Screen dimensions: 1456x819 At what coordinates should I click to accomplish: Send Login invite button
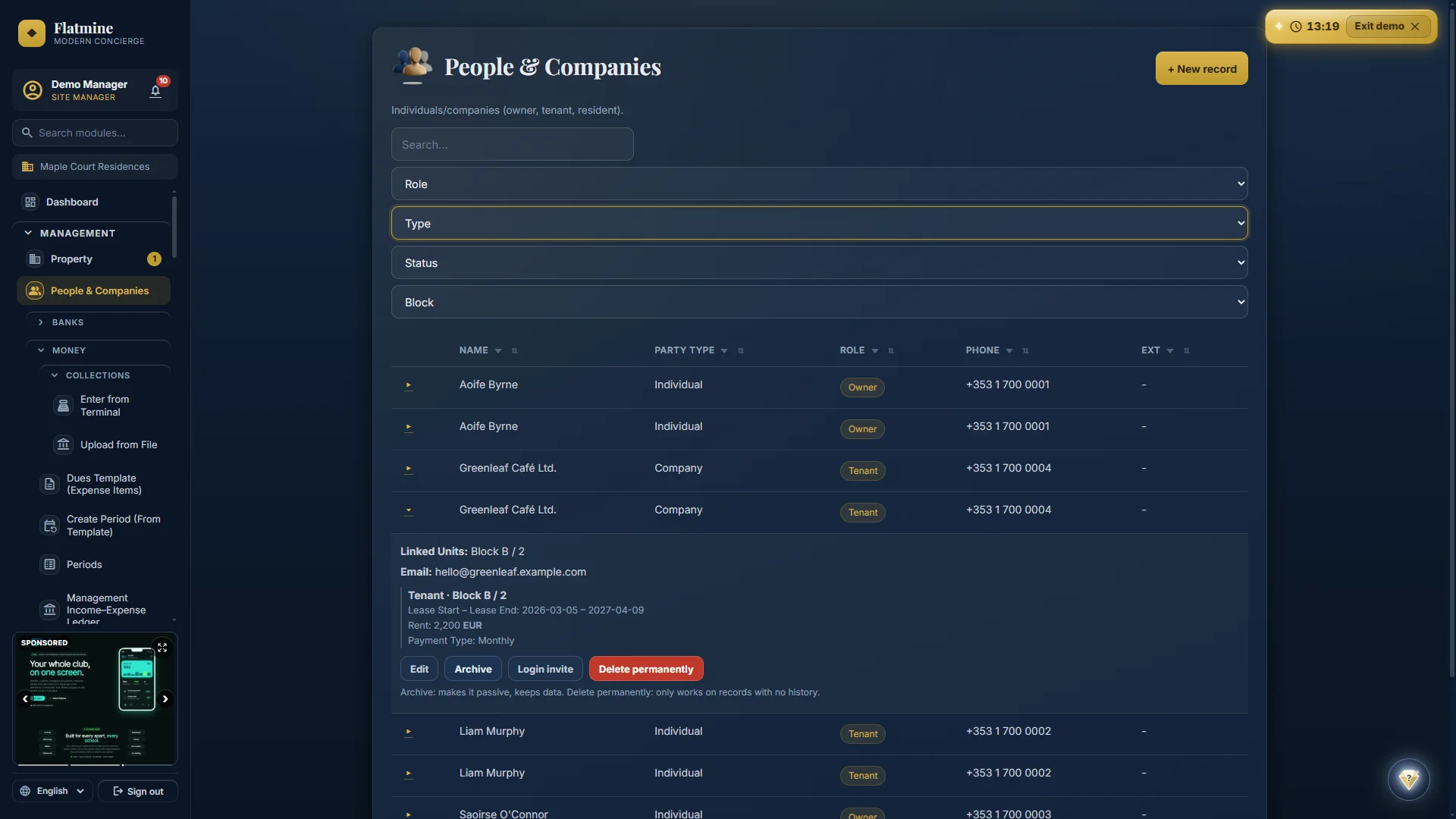point(545,670)
